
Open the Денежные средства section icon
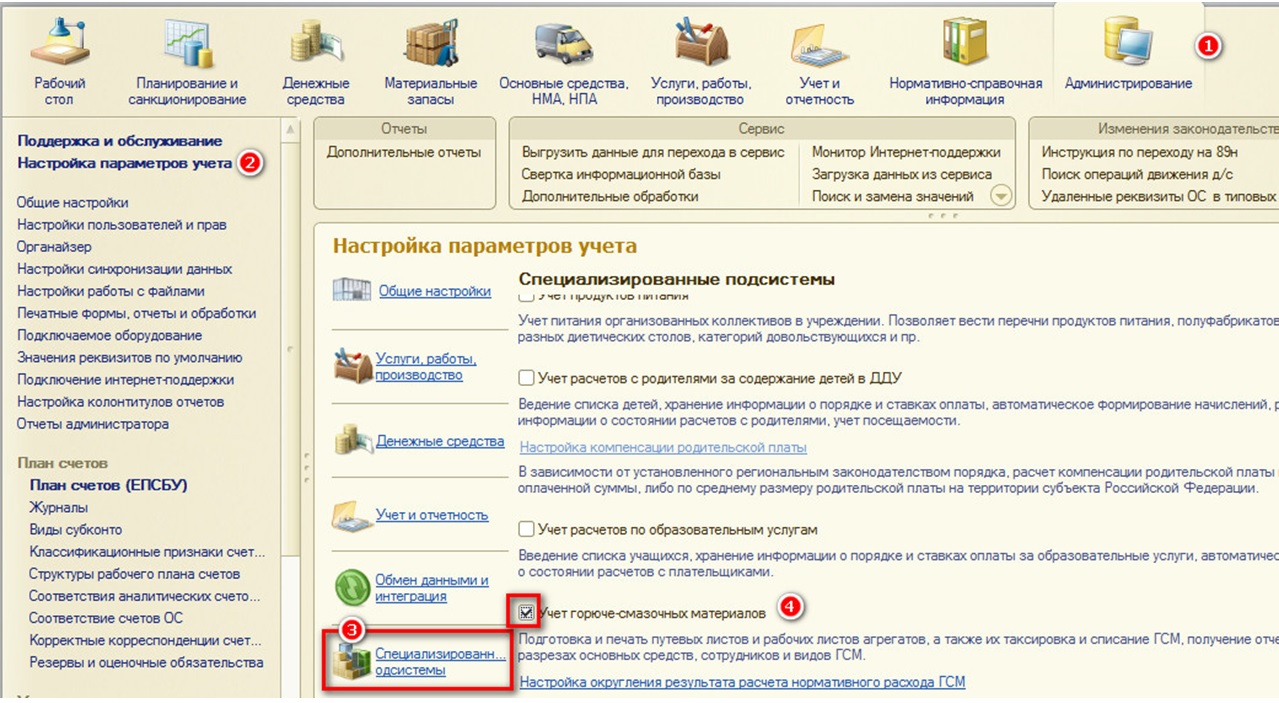(316, 42)
